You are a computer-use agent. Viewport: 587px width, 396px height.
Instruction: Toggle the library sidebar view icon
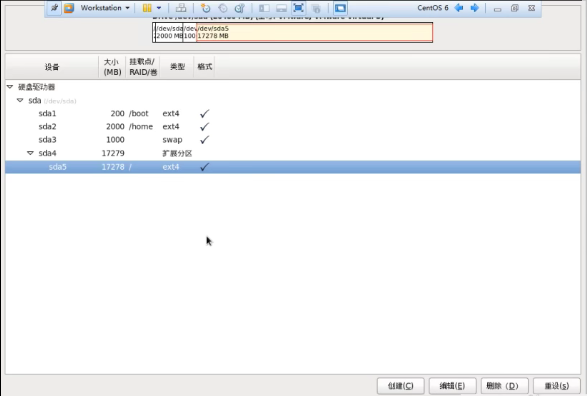point(264,8)
